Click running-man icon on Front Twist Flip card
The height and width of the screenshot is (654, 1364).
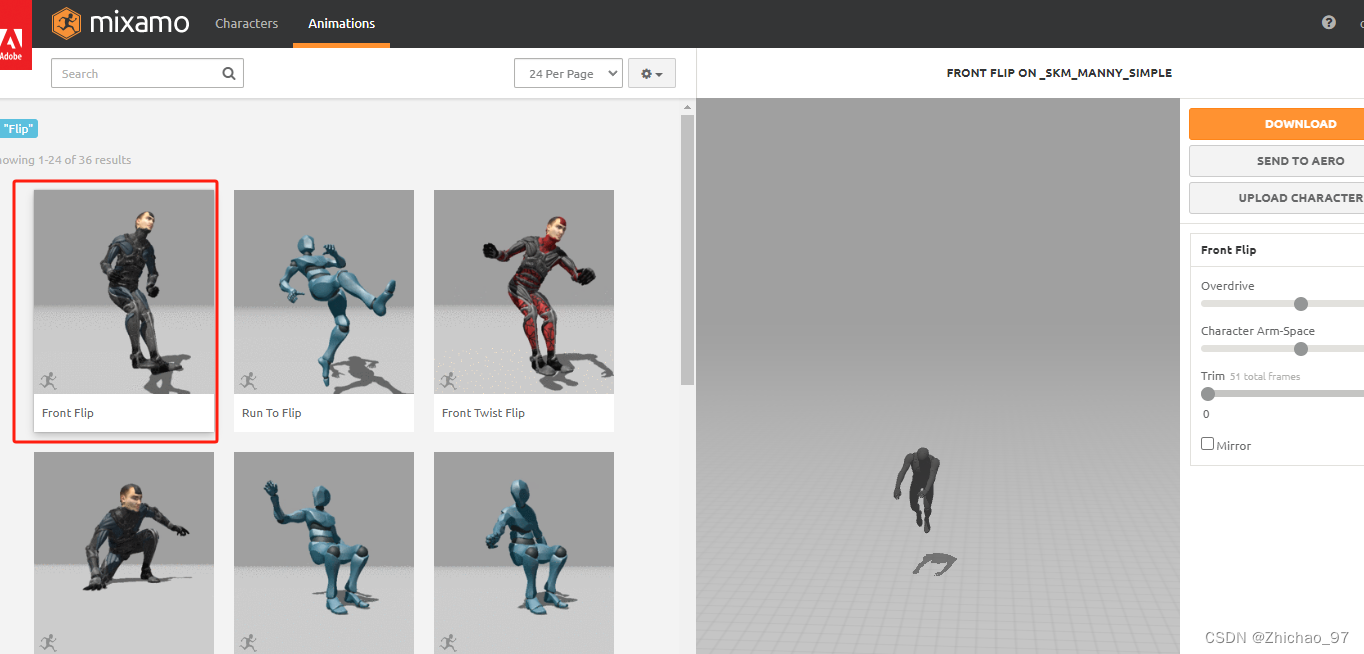point(448,380)
